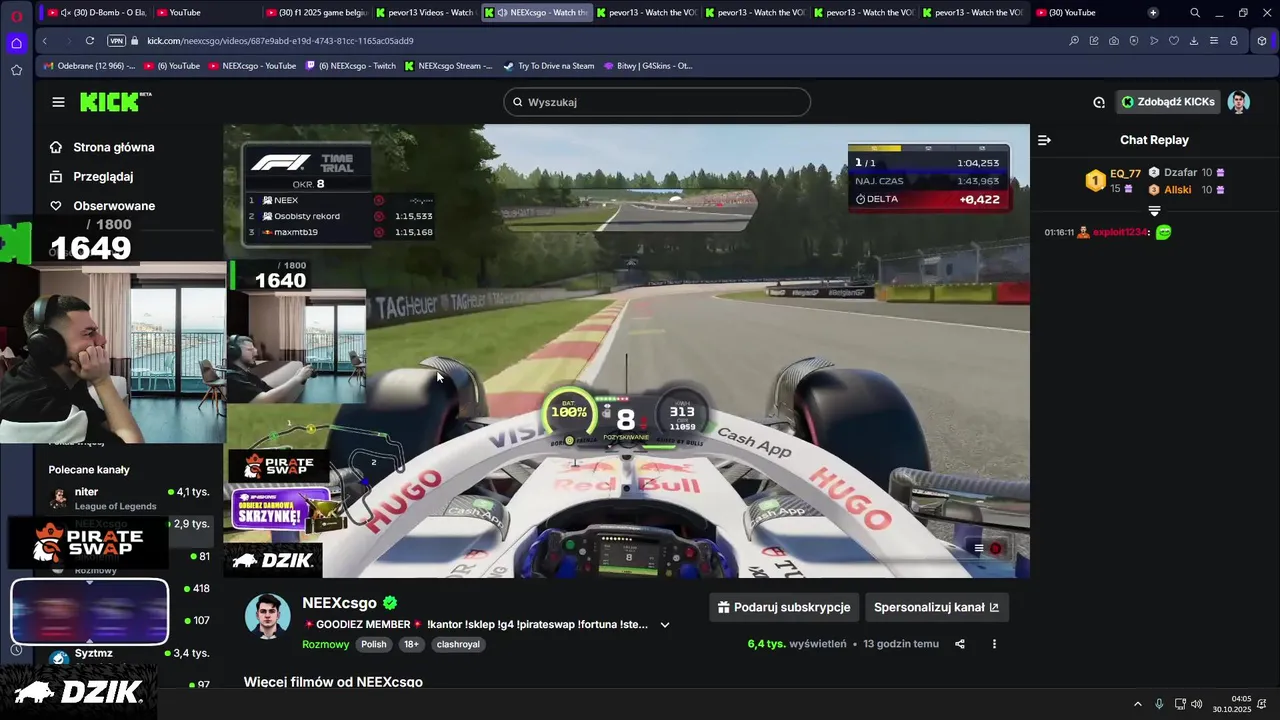This screenshot has width=1280, height=720.
Task: Open the NEEXcsgo channel name link
Action: 339,603
